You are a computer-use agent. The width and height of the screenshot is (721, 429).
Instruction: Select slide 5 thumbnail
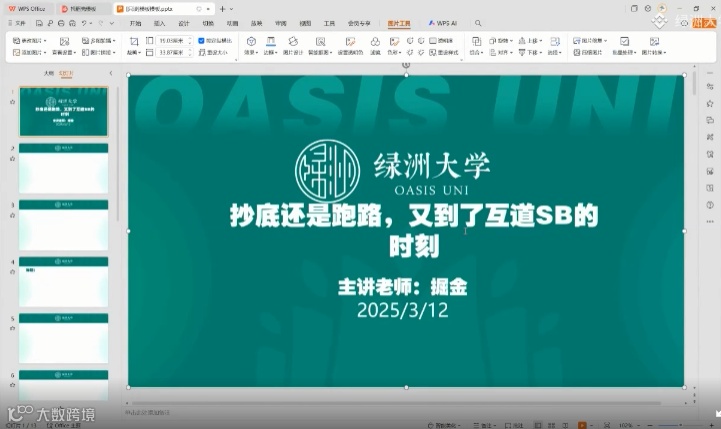click(x=63, y=338)
